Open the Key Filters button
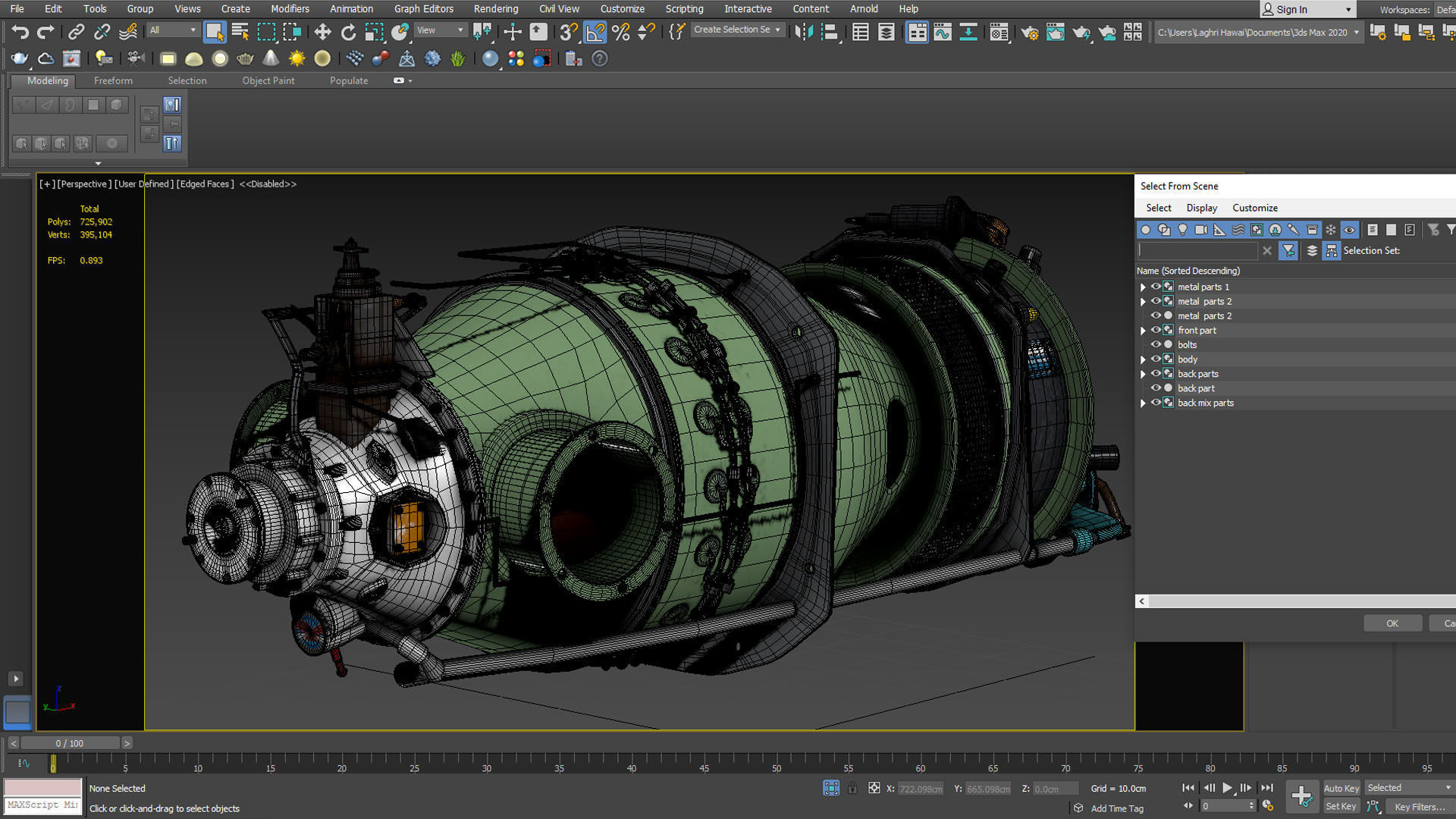1456x819 pixels. (1419, 807)
